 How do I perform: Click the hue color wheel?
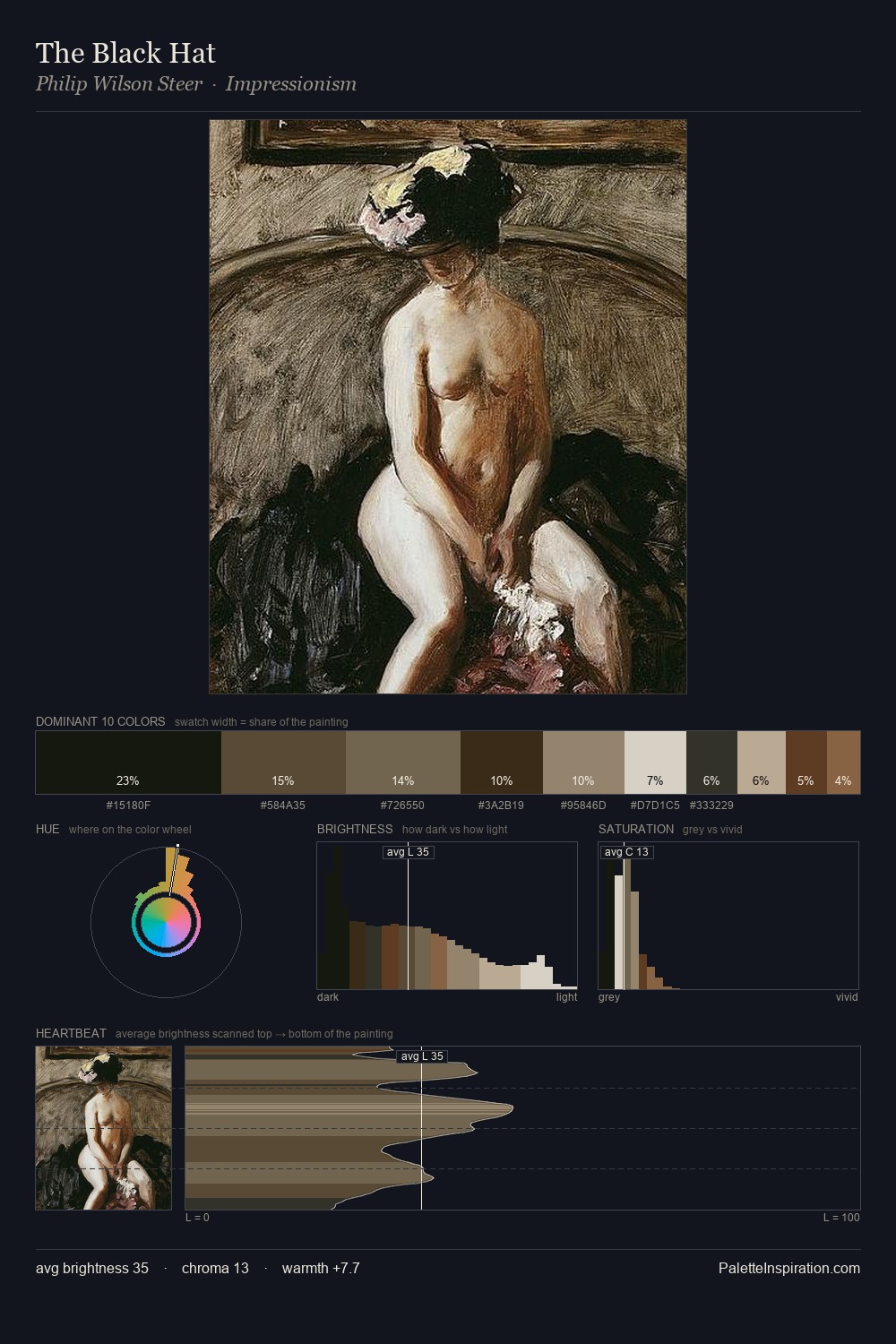[166, 922]
